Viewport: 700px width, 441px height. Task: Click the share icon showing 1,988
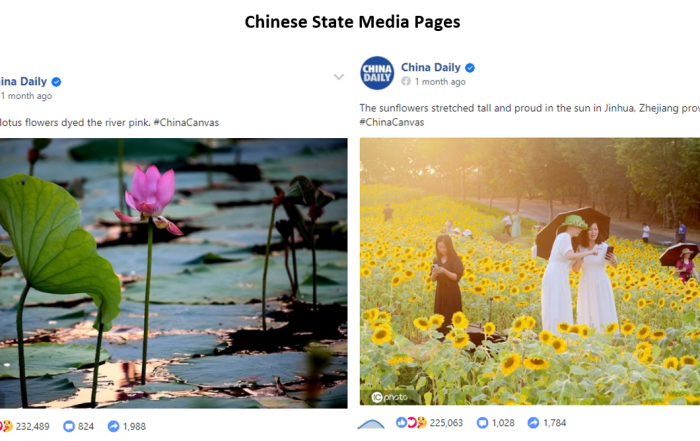point(113,426)
